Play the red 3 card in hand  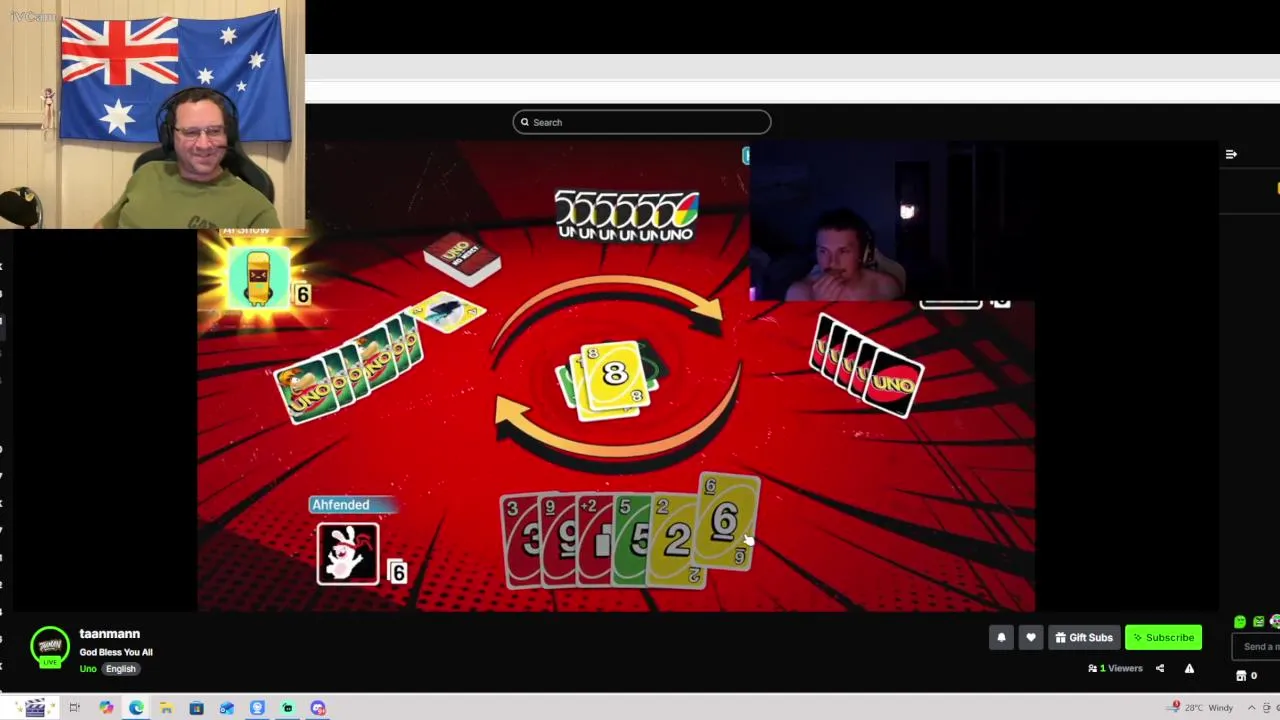521,540
